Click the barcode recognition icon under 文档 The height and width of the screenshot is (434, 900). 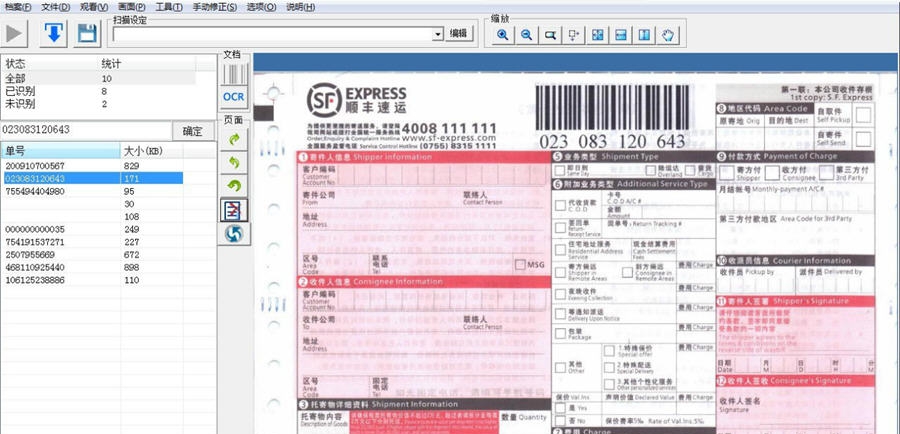pyautogui.click(x=234, y=74)
